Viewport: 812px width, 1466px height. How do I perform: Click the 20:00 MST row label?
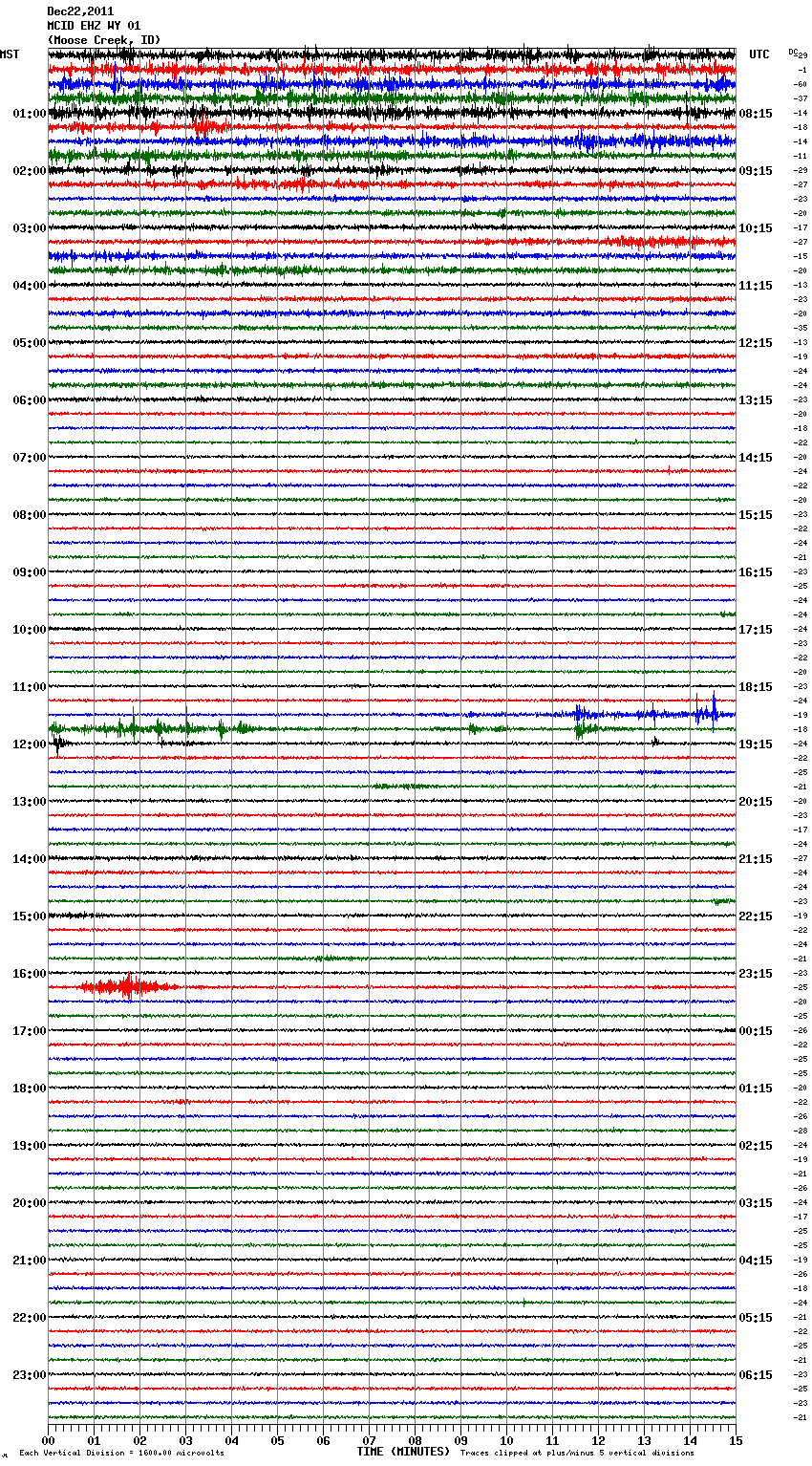[30, 1203]
